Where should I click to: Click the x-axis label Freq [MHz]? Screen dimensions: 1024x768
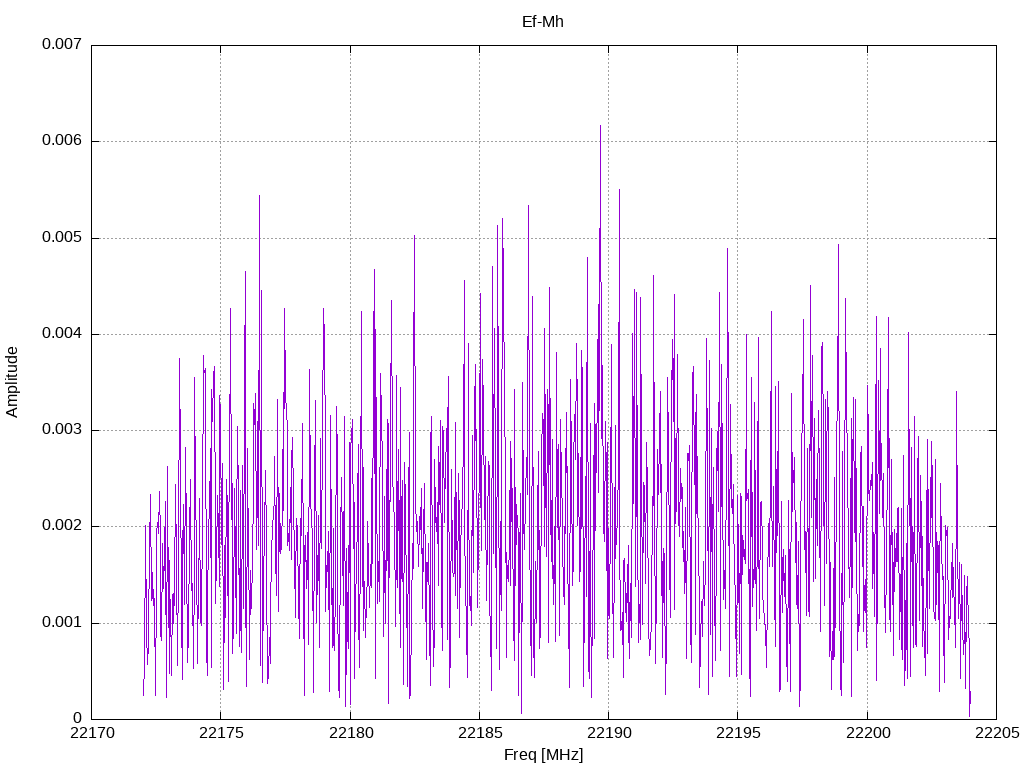click(543, 755)
